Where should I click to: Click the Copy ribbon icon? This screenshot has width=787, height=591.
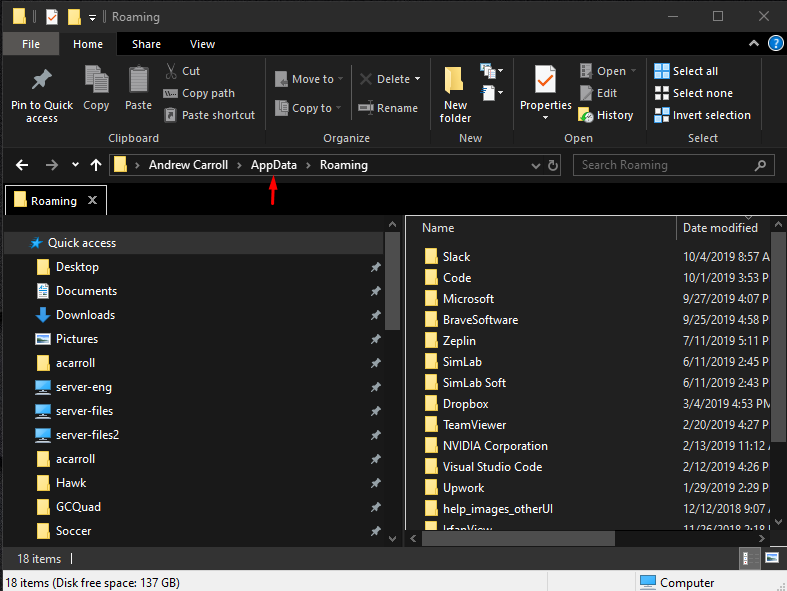point(96,79)
